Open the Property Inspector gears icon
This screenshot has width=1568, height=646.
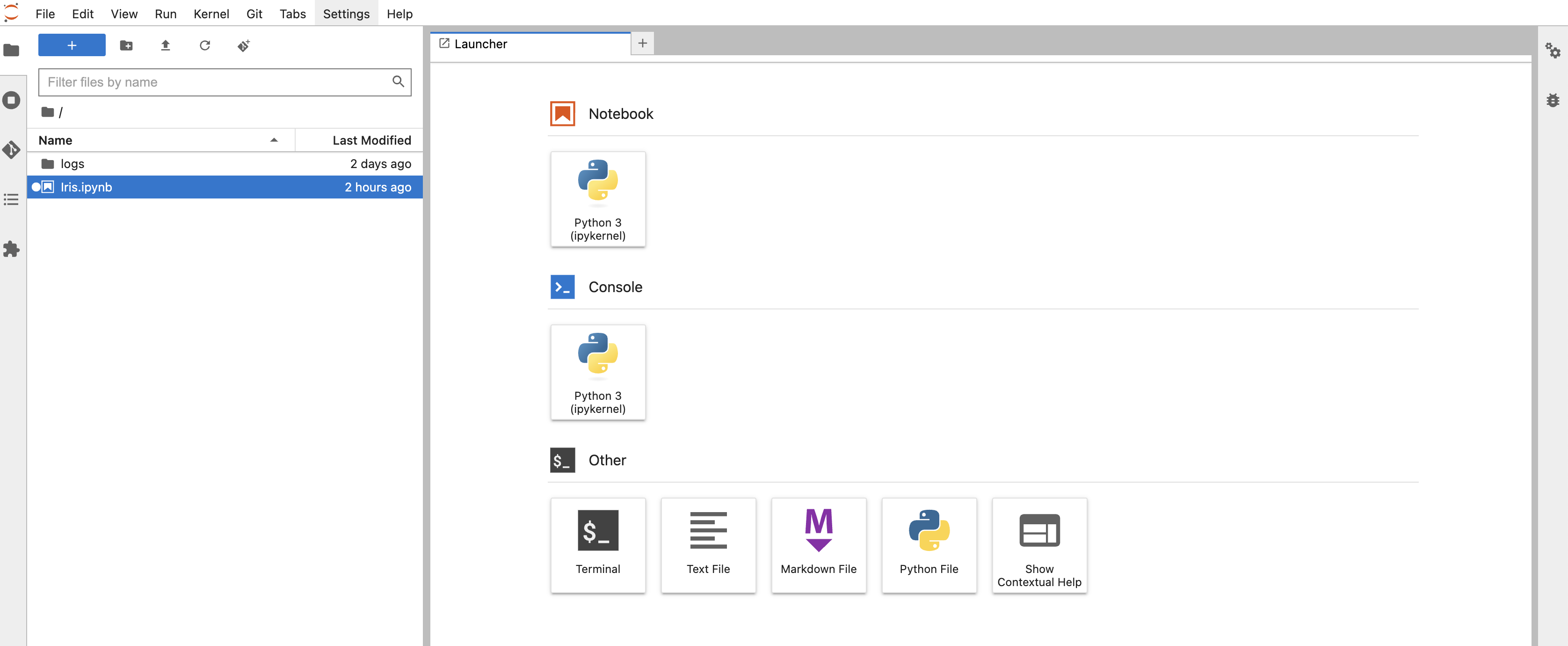tap(1553, 51)
